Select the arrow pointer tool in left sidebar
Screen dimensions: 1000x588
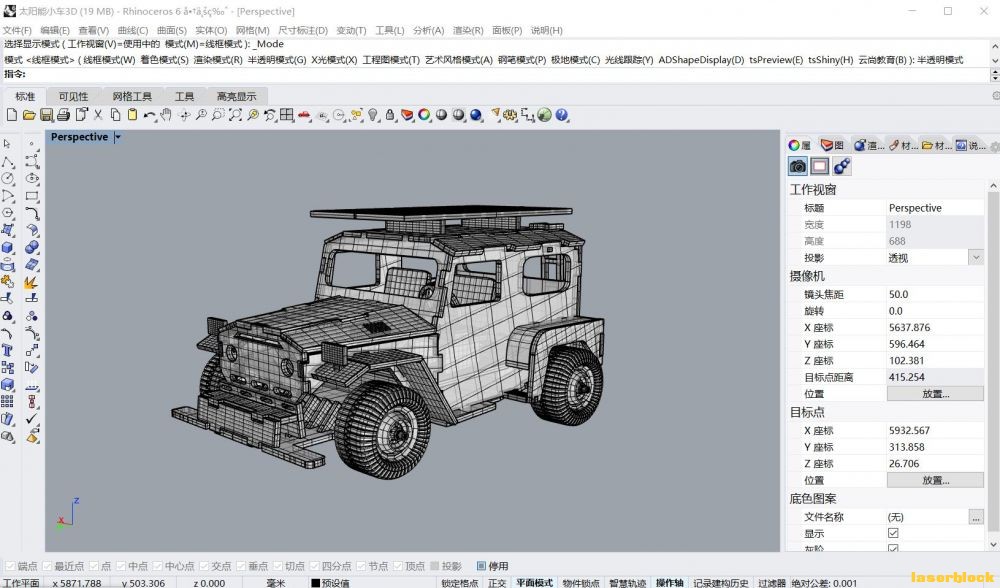[x=8, y=144]
